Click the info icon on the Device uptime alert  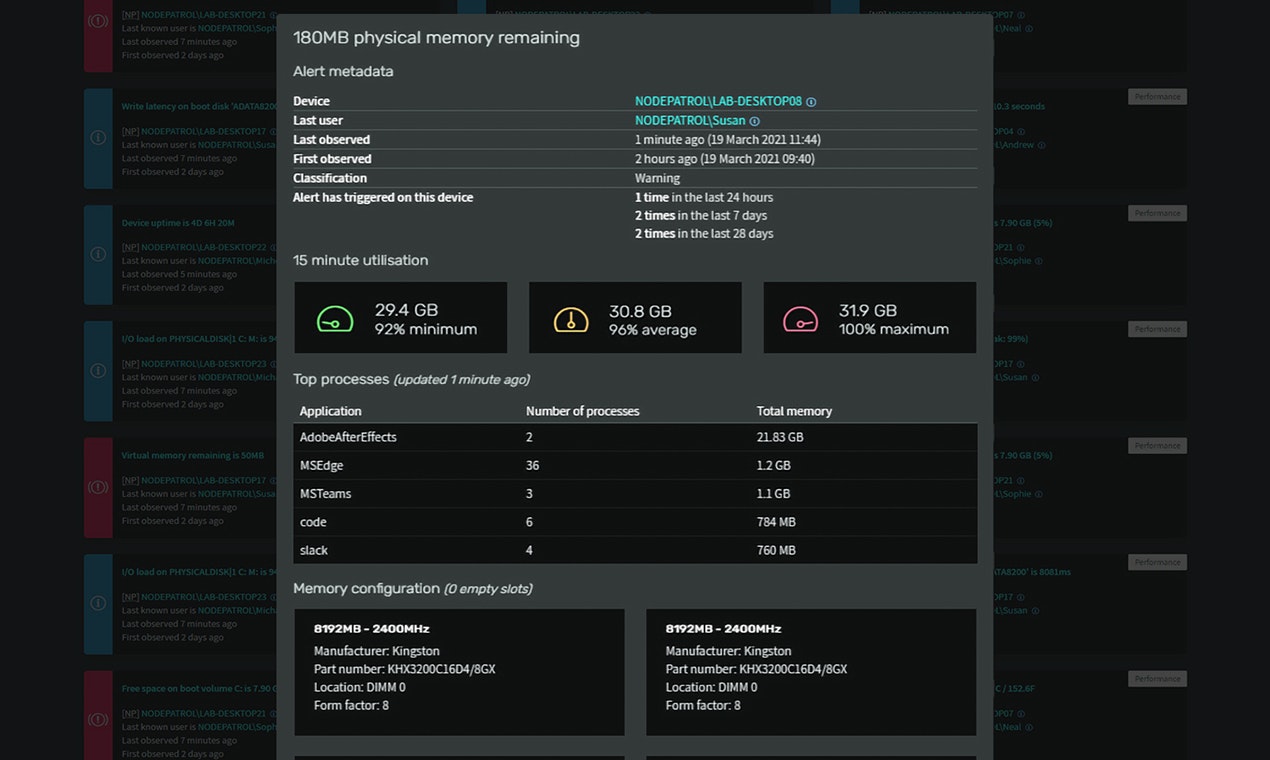[97, 256]
